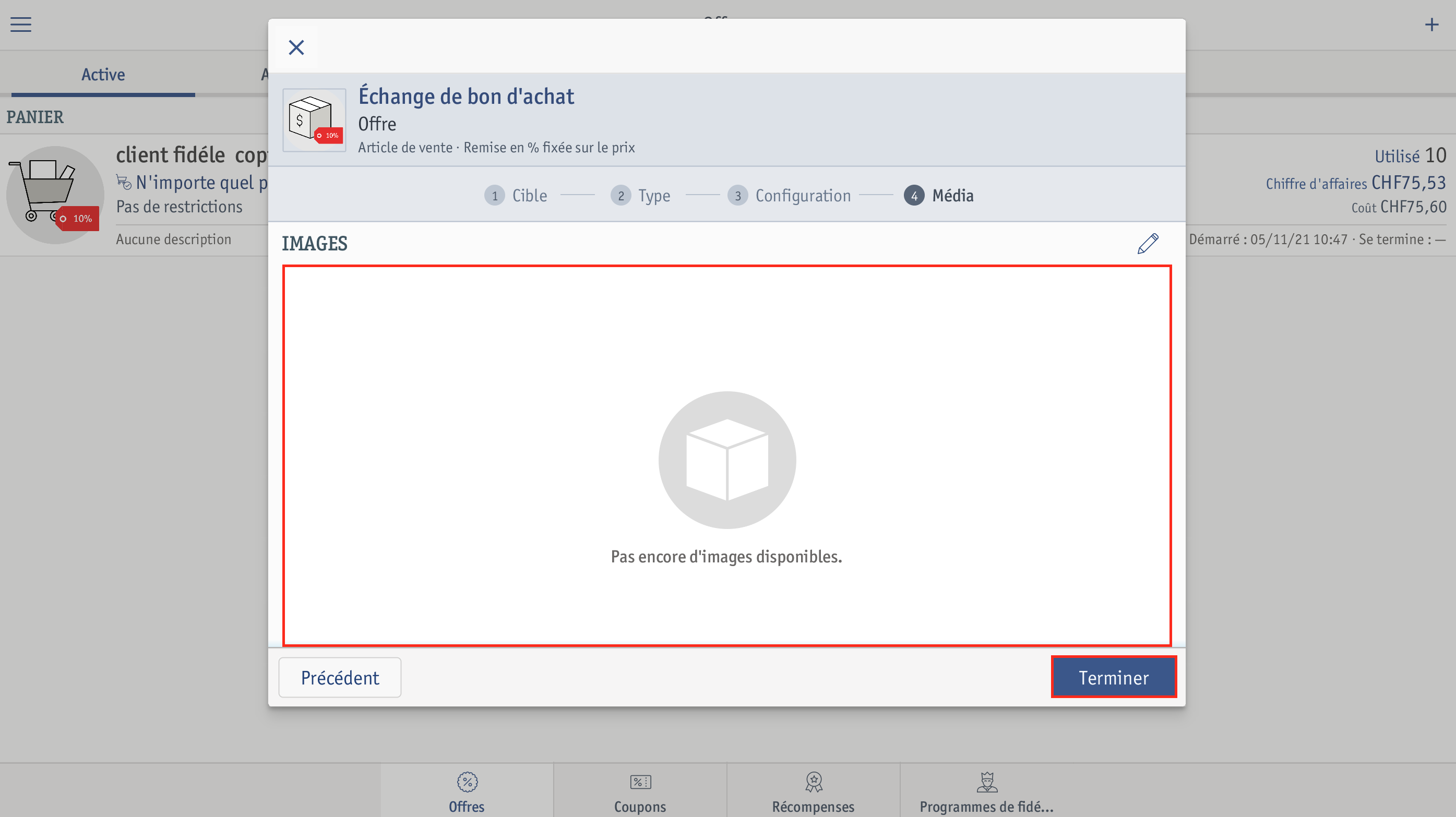The width and height of the screenshot is (1456, 817).
Task: Switch to the Active tab
Action: tap(103, 75)
